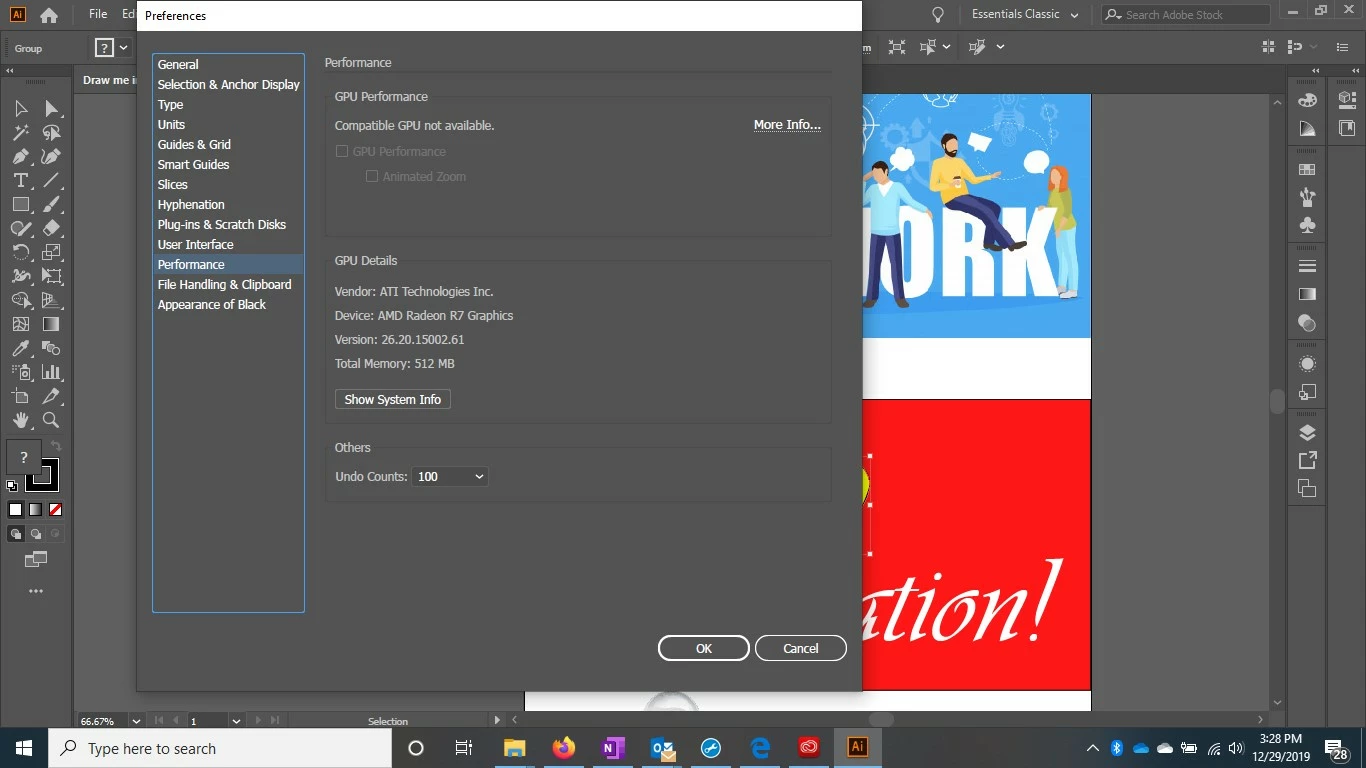
Task: Show hidden system tray icons
Action: (x=1092, y=748)
